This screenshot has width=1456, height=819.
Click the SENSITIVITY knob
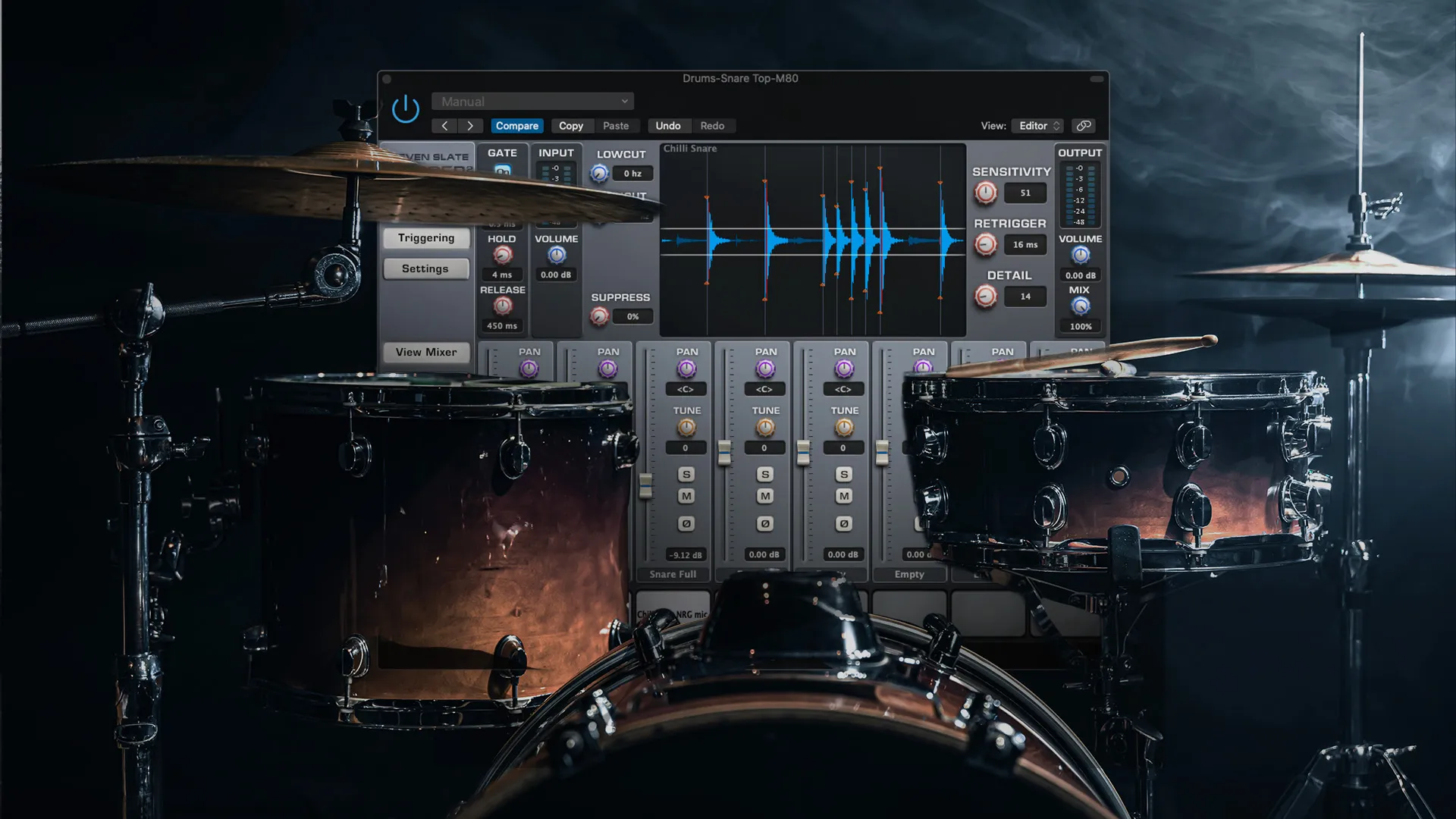[x=986, y=193]
